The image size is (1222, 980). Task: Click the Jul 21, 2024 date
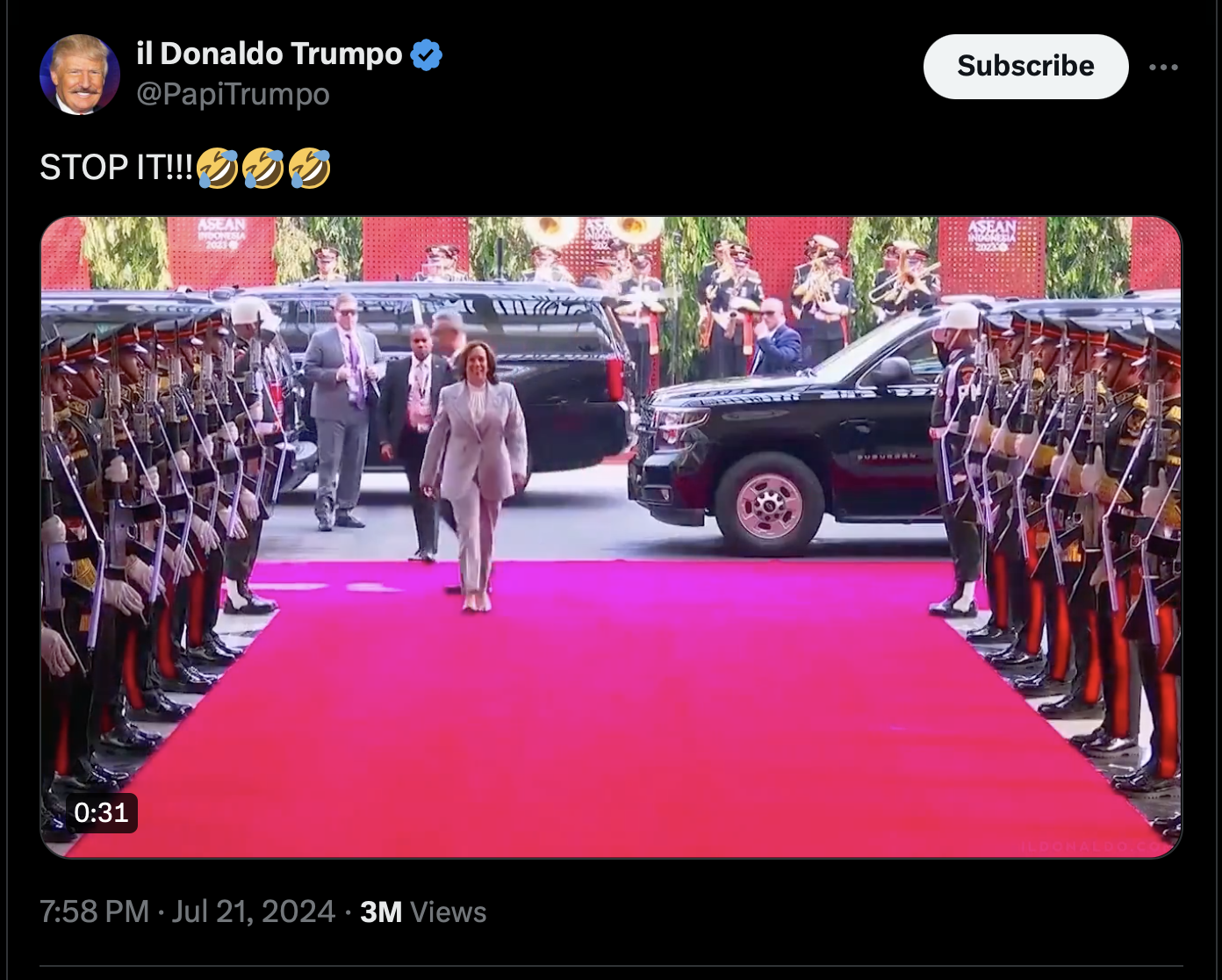pos(254,912)
